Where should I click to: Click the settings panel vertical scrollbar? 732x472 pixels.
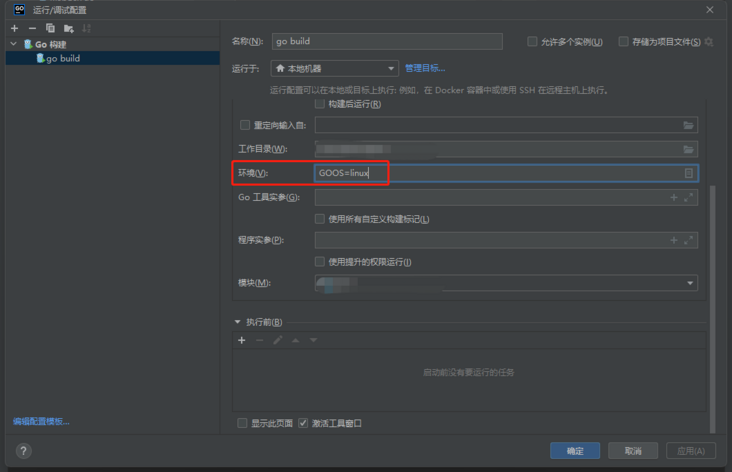click(x=712, y=310)
